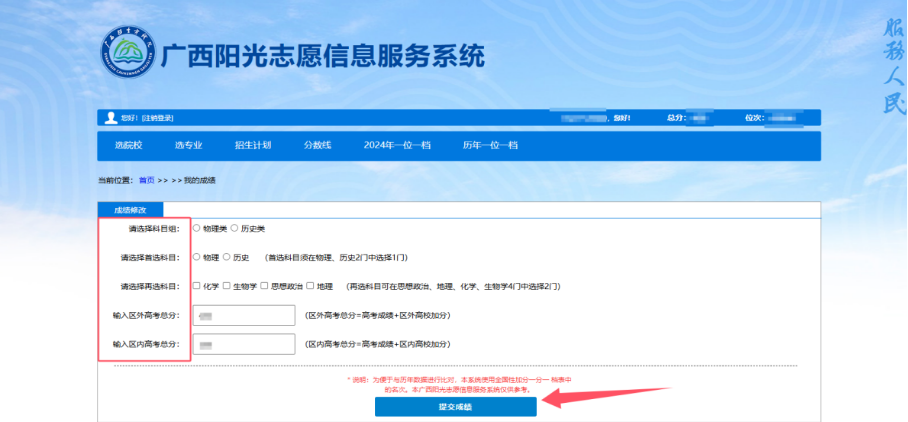The height and width of the screenshot is (422, 908).
Task: Click the 注销登录 logout link
Action: tap(157, 118)
